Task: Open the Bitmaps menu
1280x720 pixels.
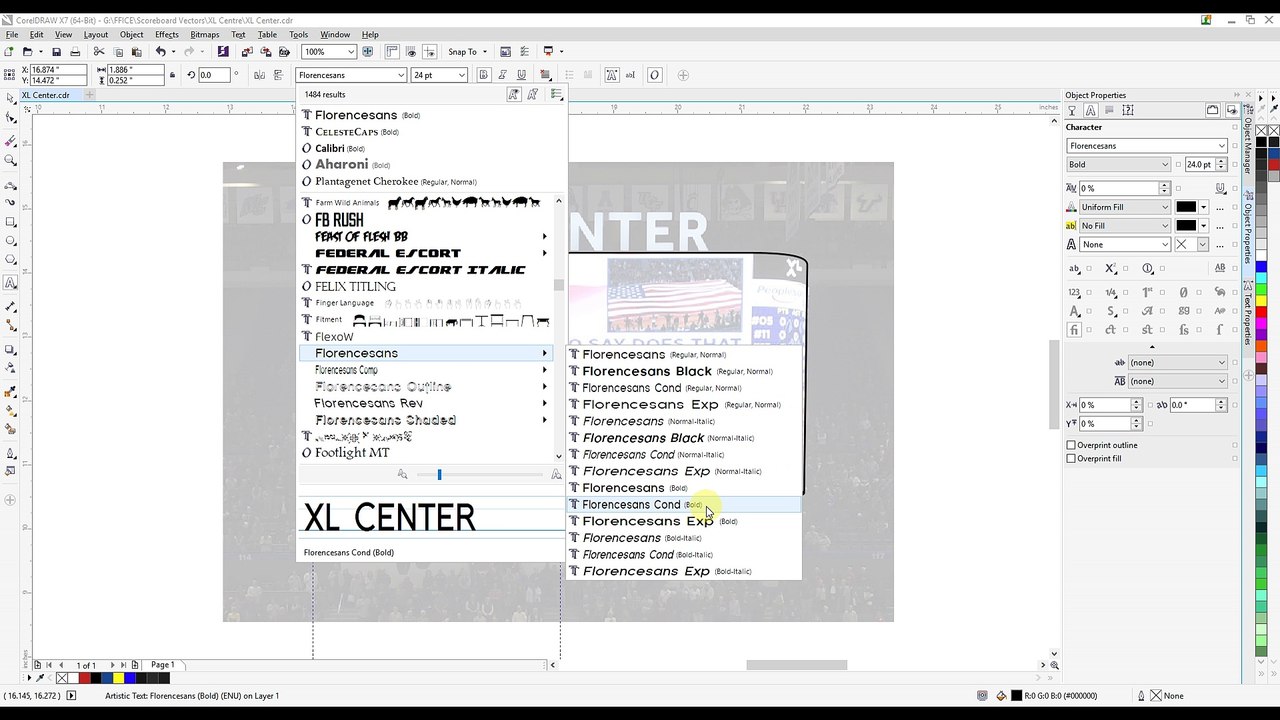Action: (x=205, y=35)
